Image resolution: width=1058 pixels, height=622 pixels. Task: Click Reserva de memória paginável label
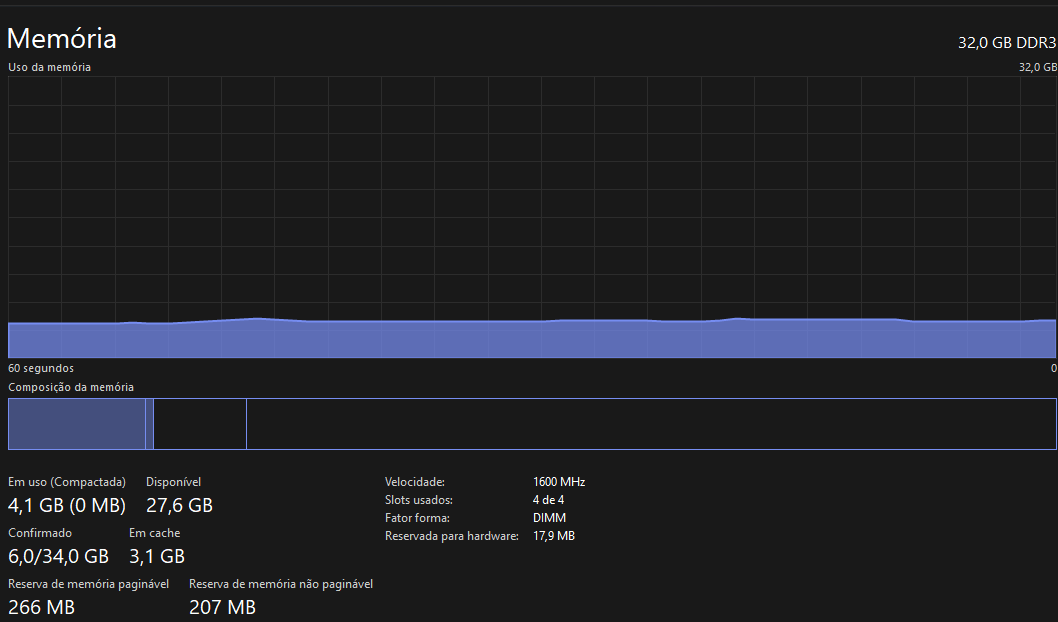(88, 584)
